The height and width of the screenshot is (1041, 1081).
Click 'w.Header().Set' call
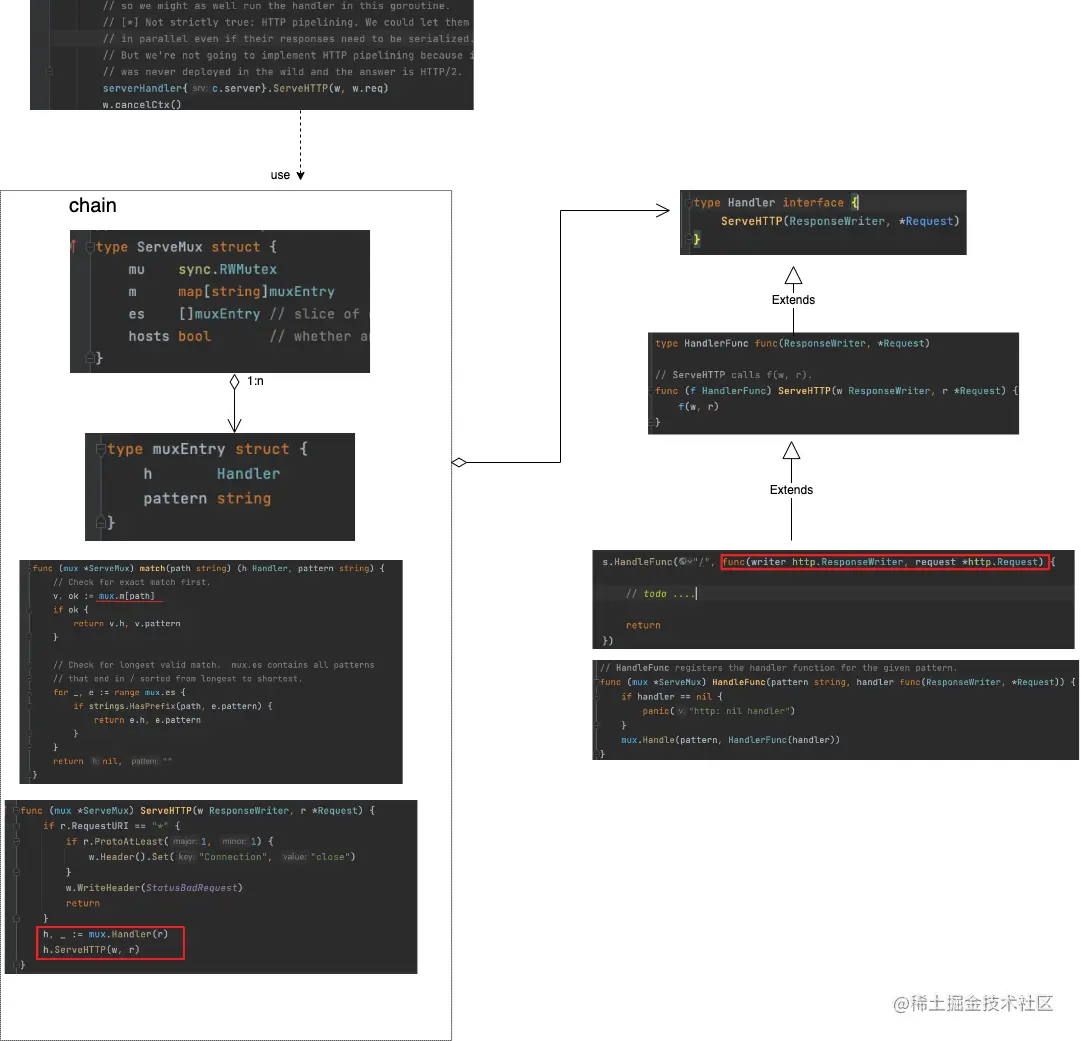pos(129,857)
